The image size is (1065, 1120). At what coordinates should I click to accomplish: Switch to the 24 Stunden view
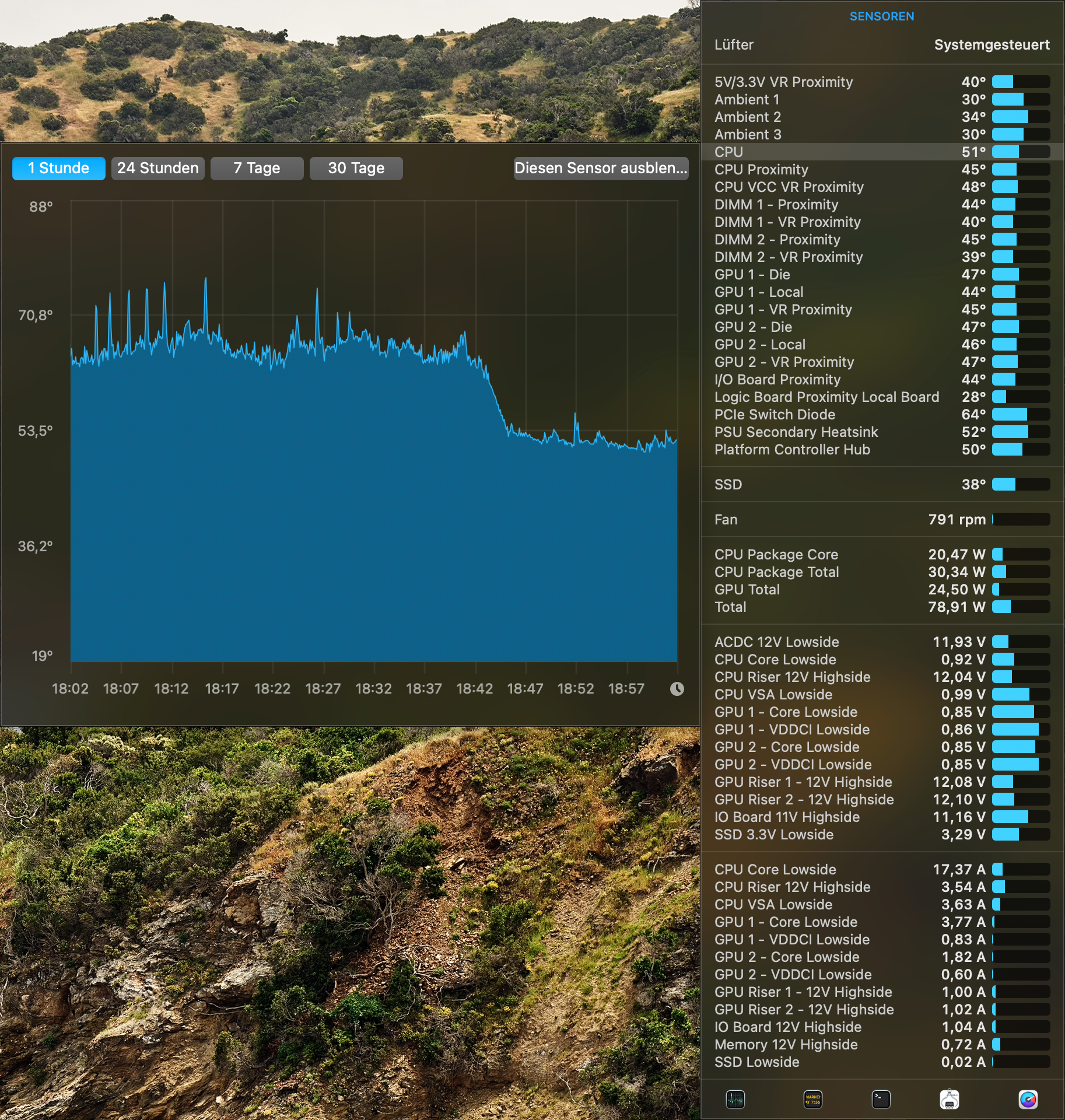(x=157, y=168)
